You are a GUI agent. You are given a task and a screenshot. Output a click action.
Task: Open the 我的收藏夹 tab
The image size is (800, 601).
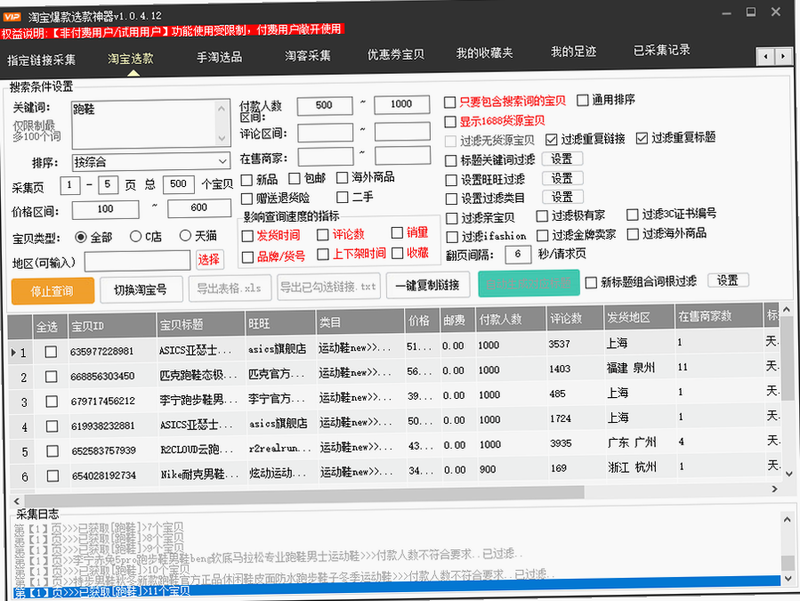[484, 53]
